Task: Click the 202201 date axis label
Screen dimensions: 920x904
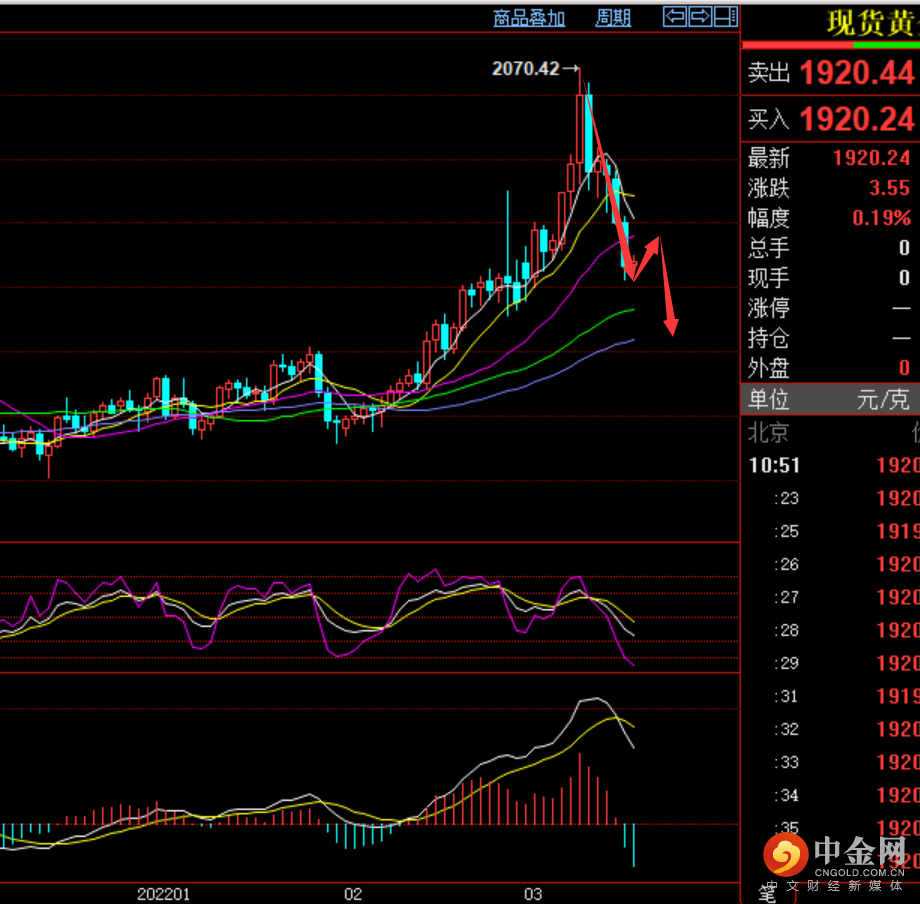Action: 163,894
